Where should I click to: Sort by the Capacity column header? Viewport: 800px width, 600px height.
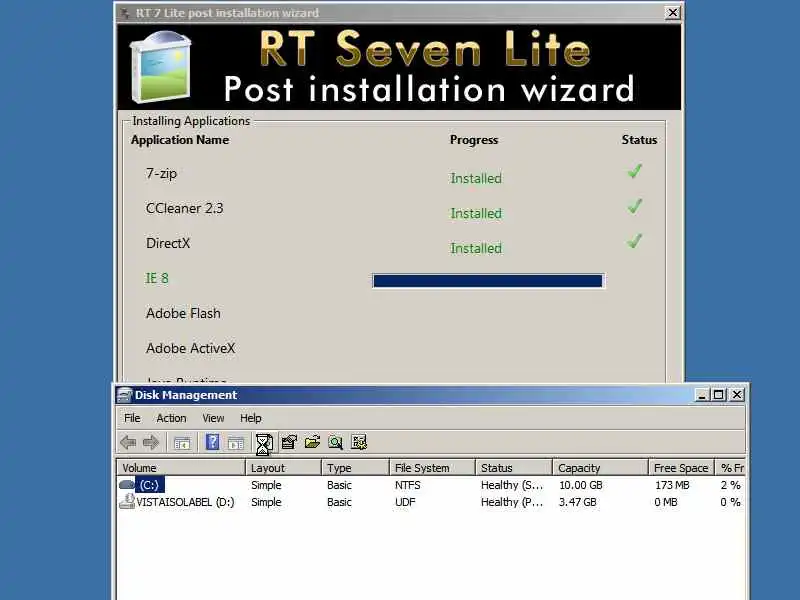601,468
